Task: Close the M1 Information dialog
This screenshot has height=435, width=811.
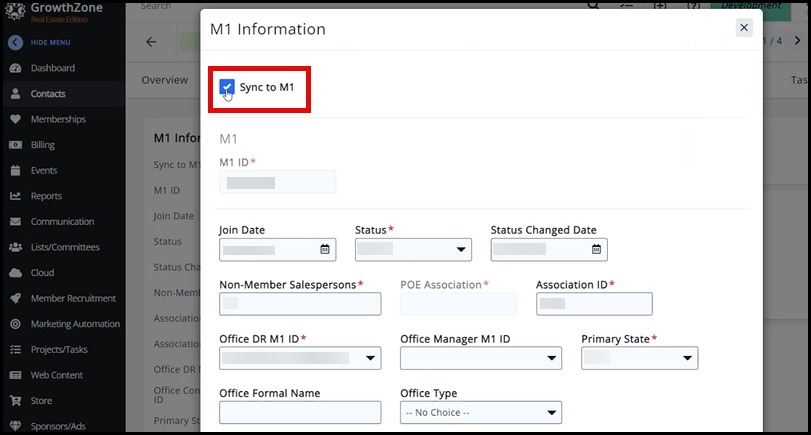Action: click(744, 28)
